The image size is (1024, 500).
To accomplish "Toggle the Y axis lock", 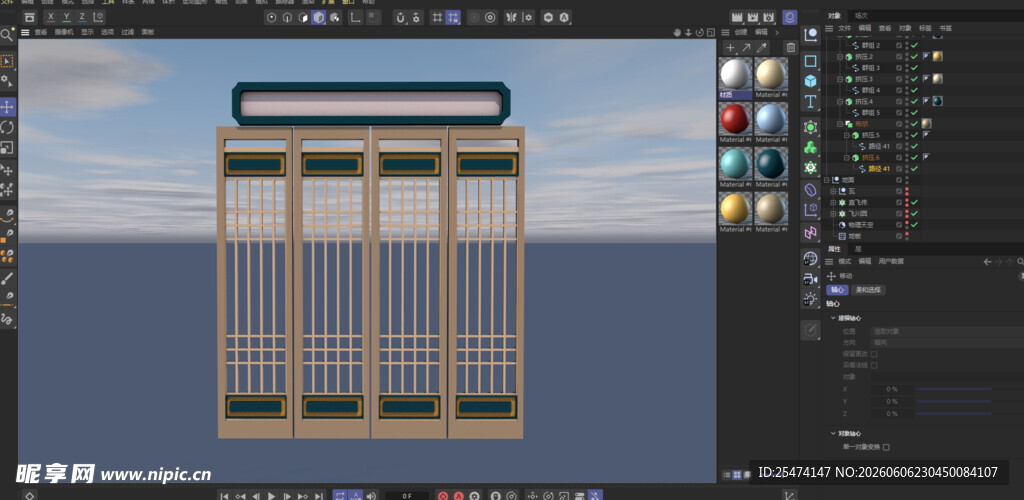I will (67, 18).
